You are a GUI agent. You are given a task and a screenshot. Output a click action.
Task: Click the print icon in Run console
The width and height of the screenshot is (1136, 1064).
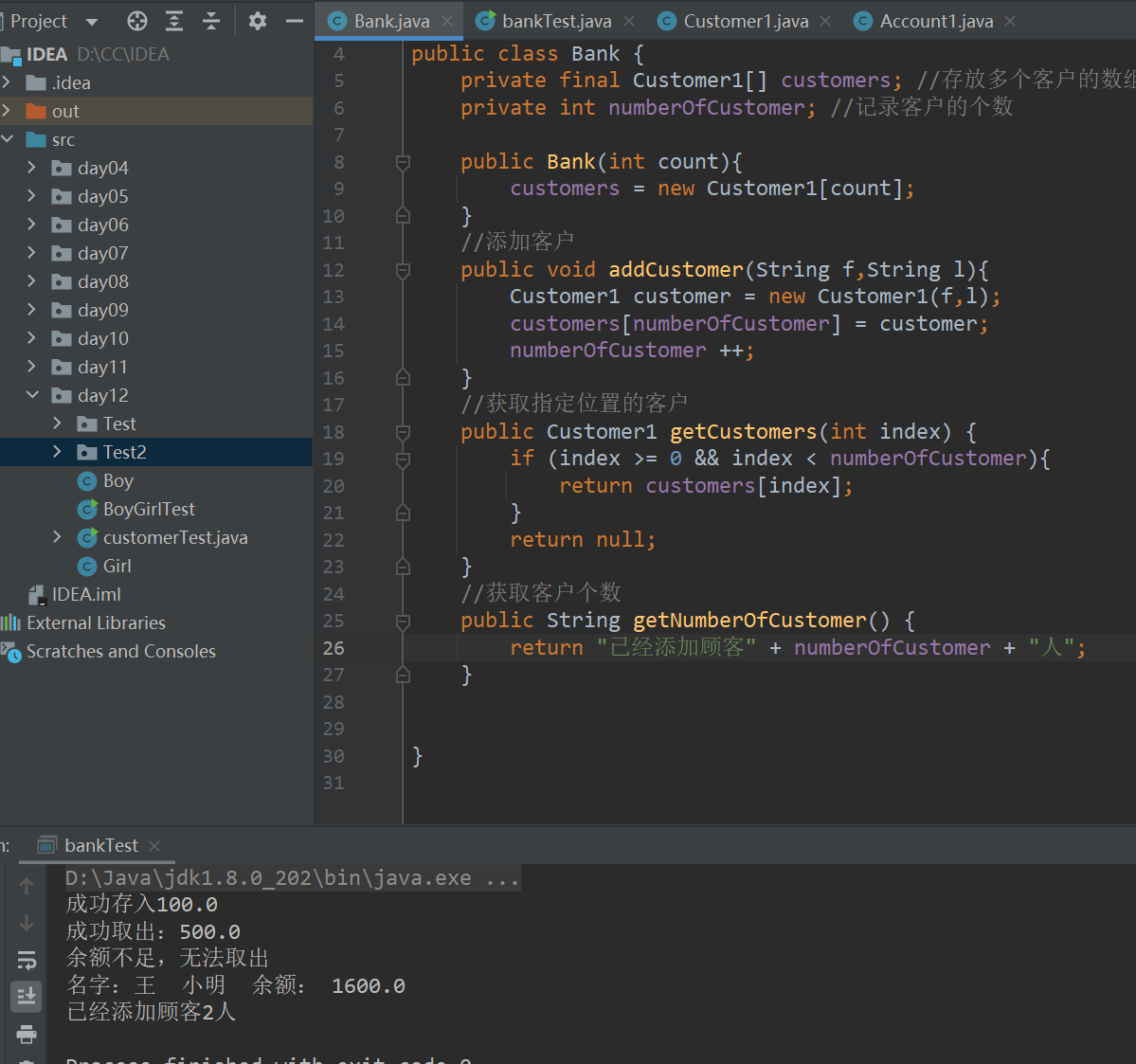[x=27, y=1034]
